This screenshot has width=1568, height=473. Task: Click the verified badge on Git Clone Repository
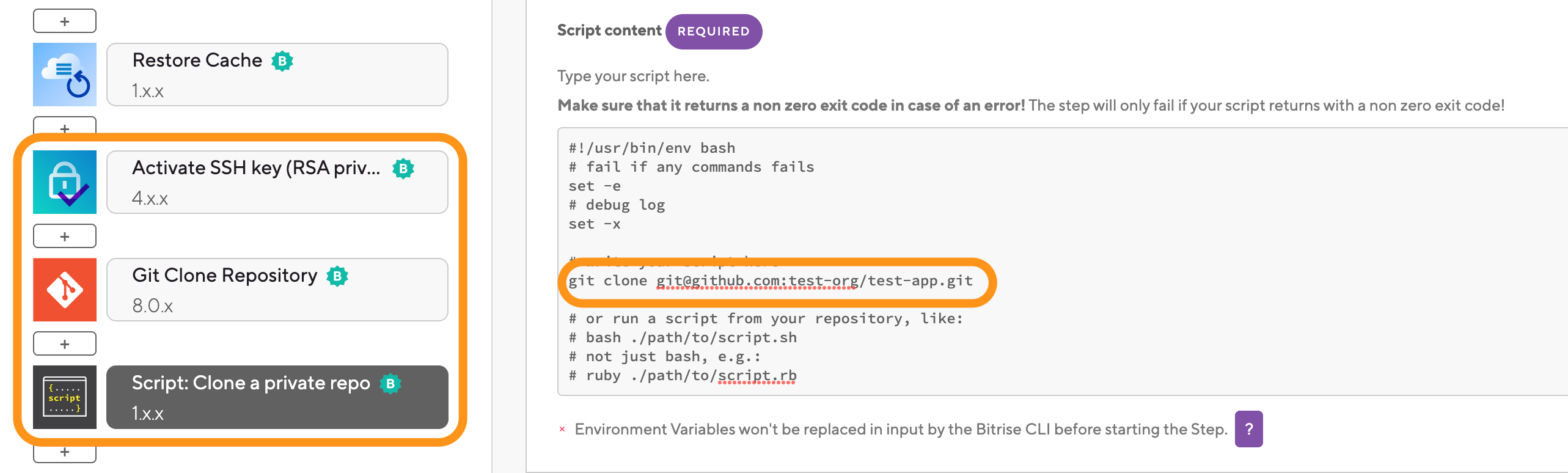337,276
